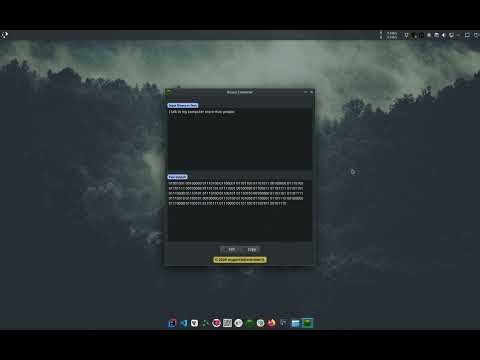480x360 pixels.
Task: Click the button left of Copy
Action: coord(231,249)
